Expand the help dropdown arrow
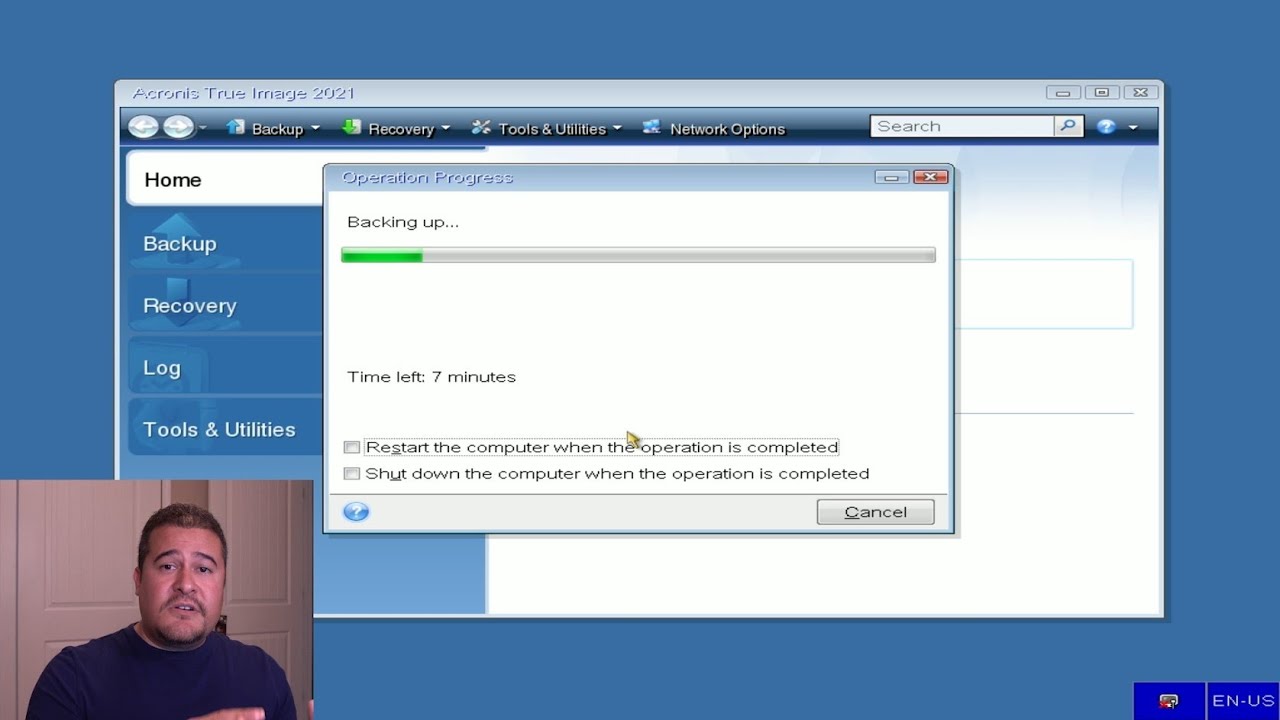This screenshot has width=1280, height=720. [x=1133, y=128]
